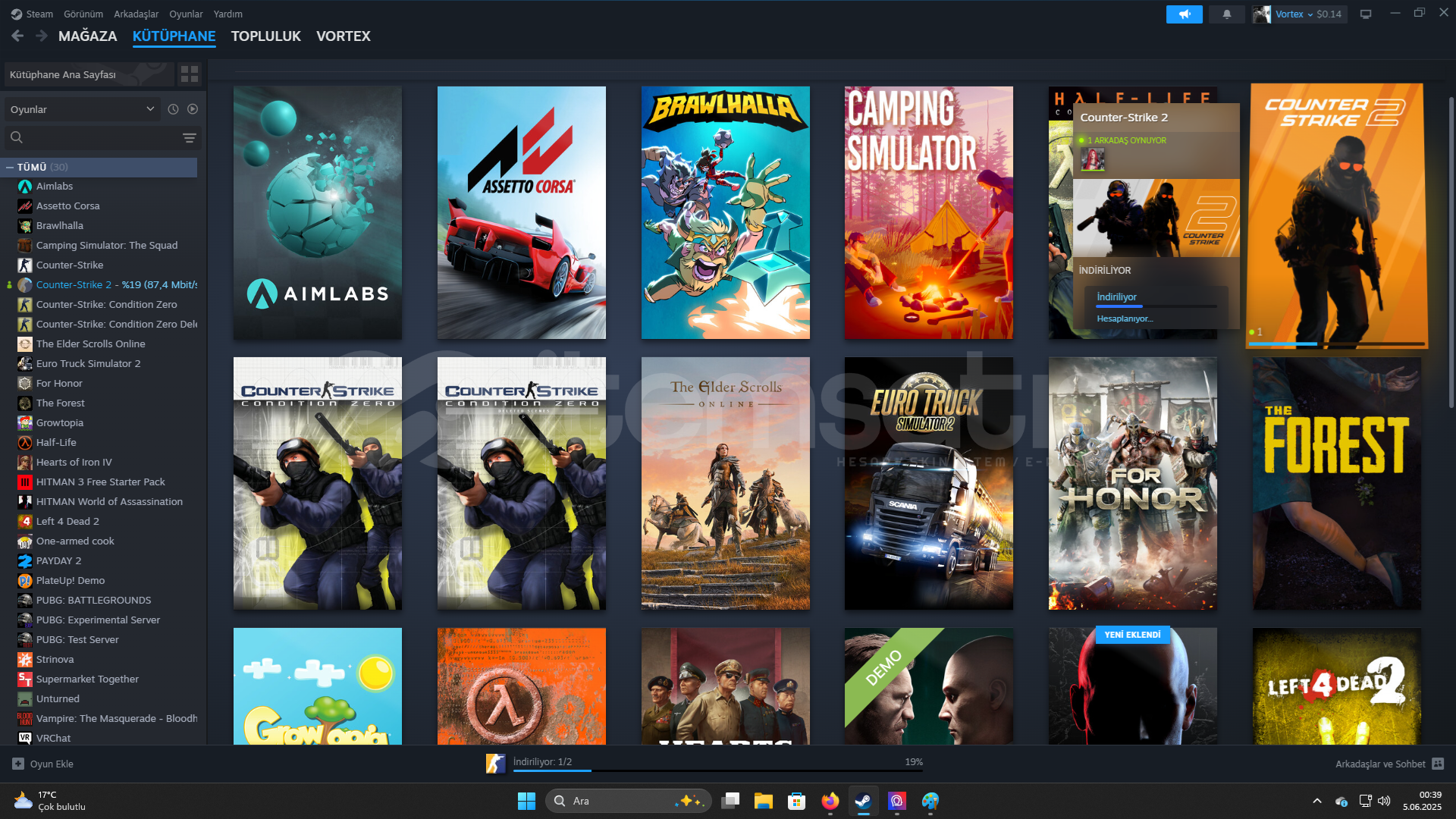Open the Camping Simulator cover
1456x819 pixels.
(929, 212)
